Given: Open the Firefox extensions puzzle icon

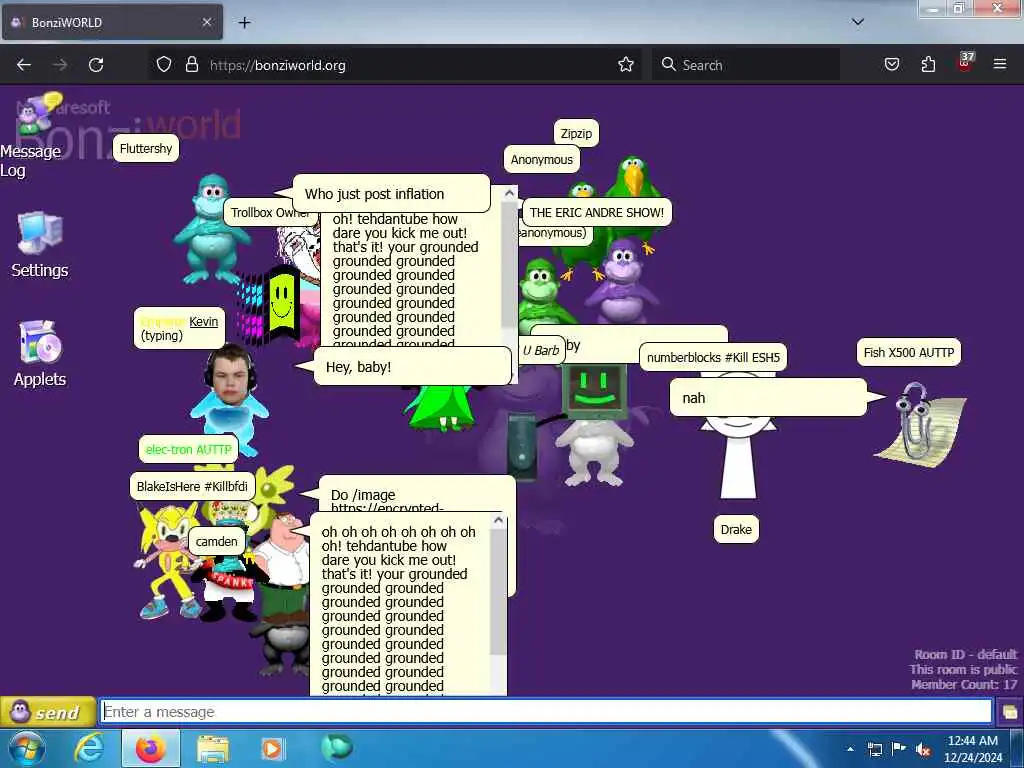Looking at the screenshot, I should click(928, 65).
